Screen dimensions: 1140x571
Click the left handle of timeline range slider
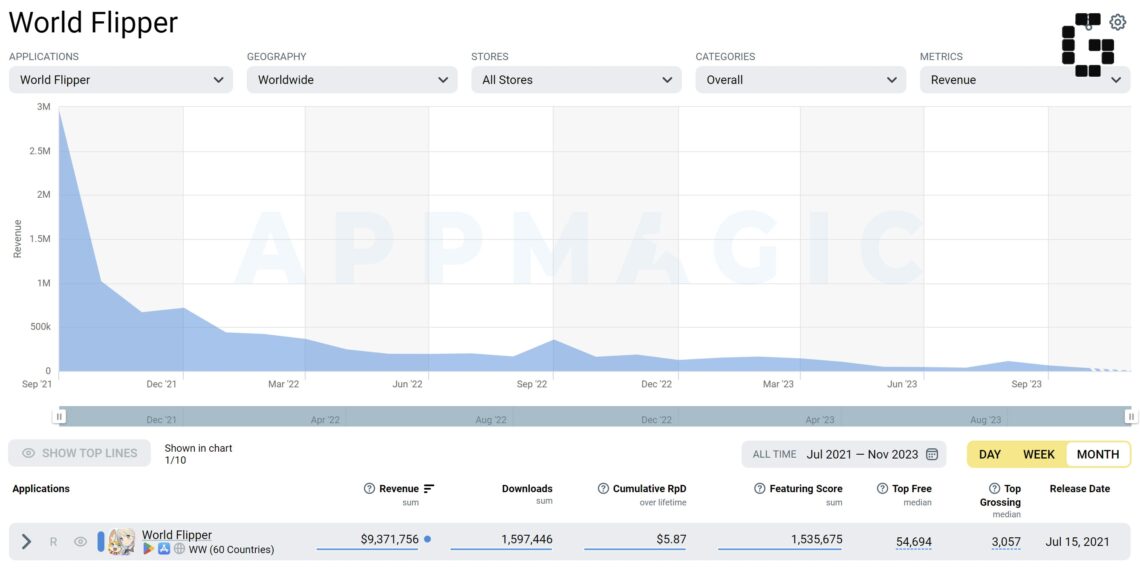[59, 416]
